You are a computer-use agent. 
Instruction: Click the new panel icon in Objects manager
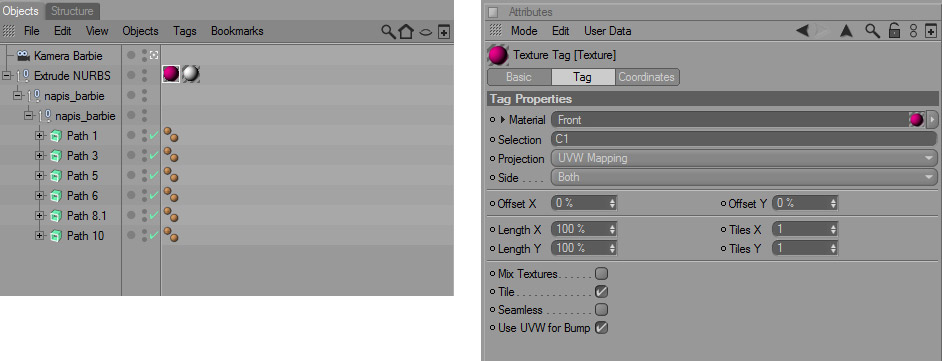click(444, 31)
